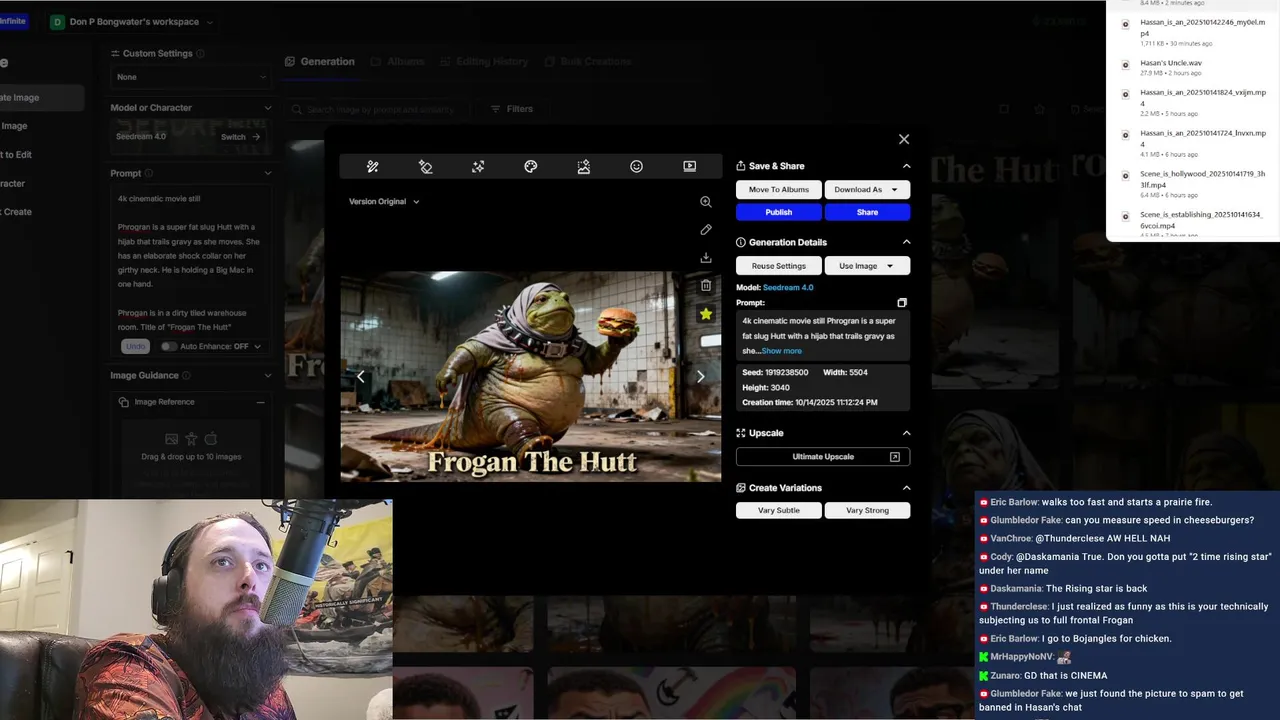The height and width of the screenshot is (720, 1280).
Task: Click the Generation Details info icon
Action: click(x=741, y=242)
